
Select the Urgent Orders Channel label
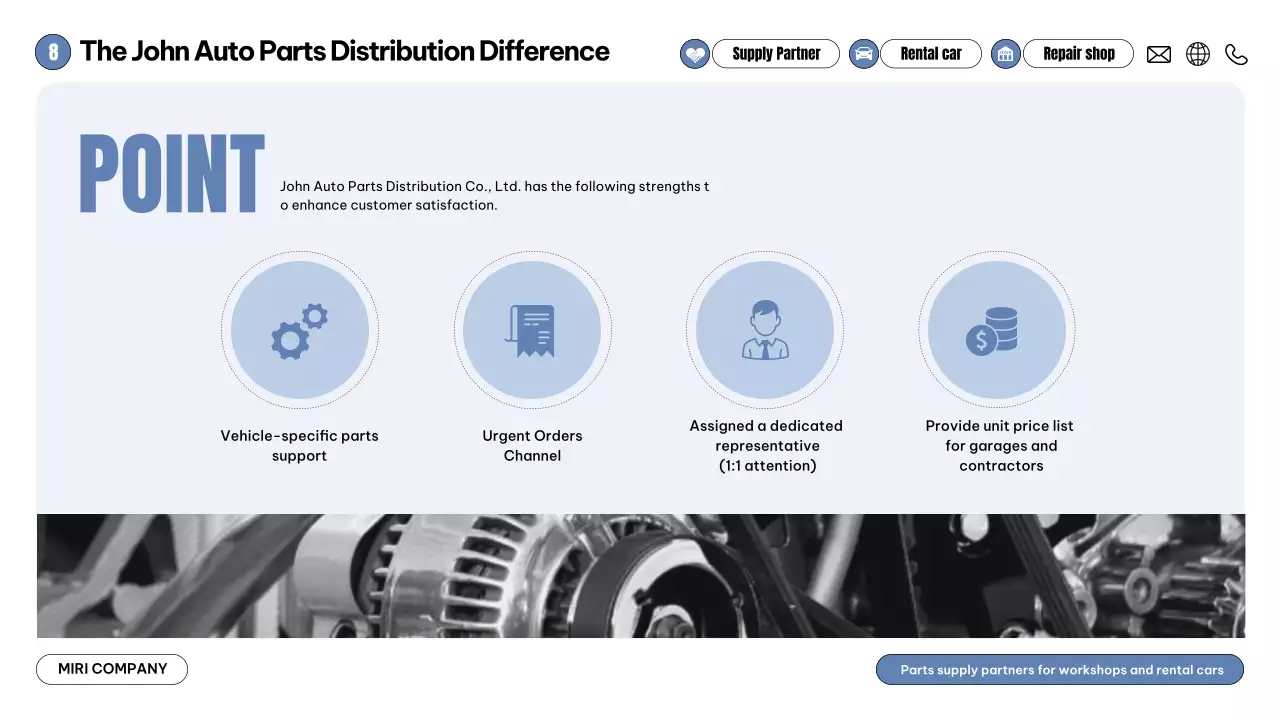(532, 446)
